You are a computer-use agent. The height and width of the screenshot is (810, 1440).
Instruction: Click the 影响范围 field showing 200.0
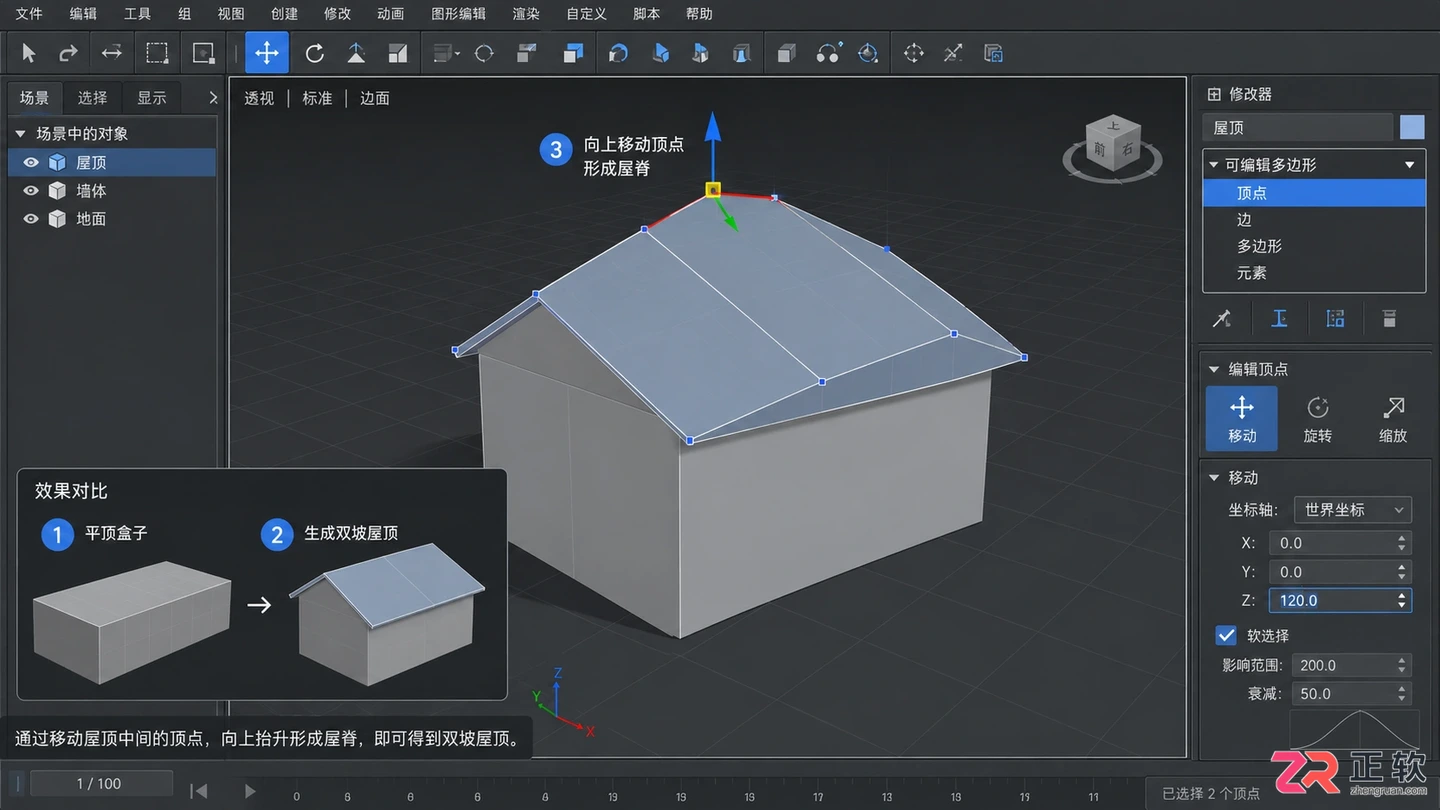pos(1349,665)
